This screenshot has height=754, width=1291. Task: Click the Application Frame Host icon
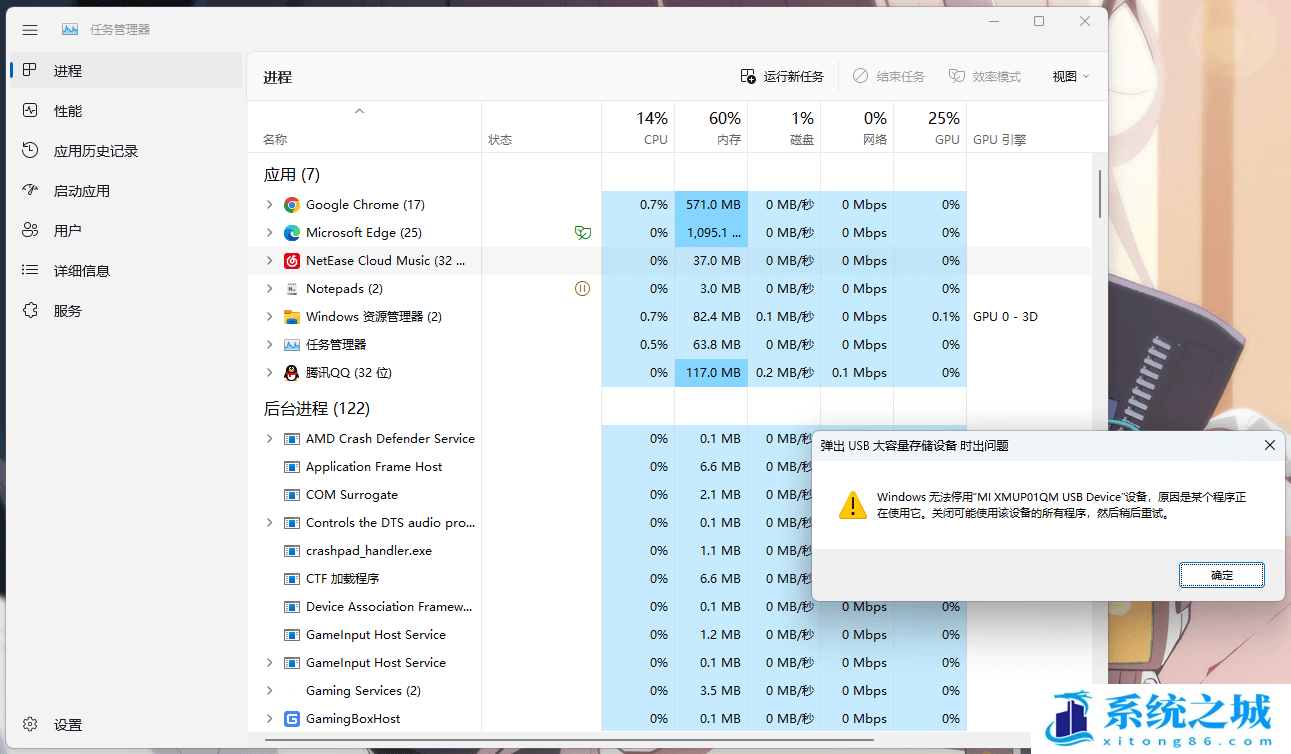point(291,467)
